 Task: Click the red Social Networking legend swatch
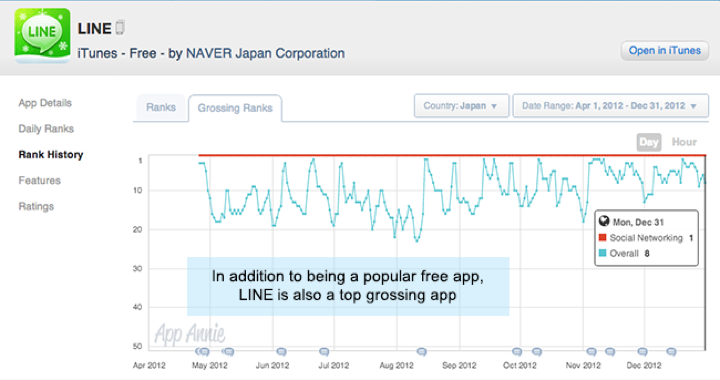pyautogui.click(x=602, y=237)
